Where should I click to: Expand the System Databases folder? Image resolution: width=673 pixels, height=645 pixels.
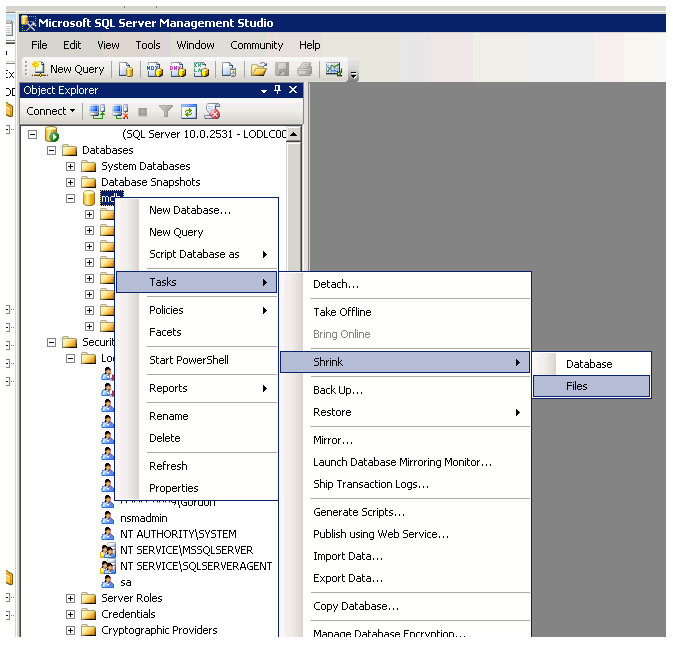coord(71,166)
